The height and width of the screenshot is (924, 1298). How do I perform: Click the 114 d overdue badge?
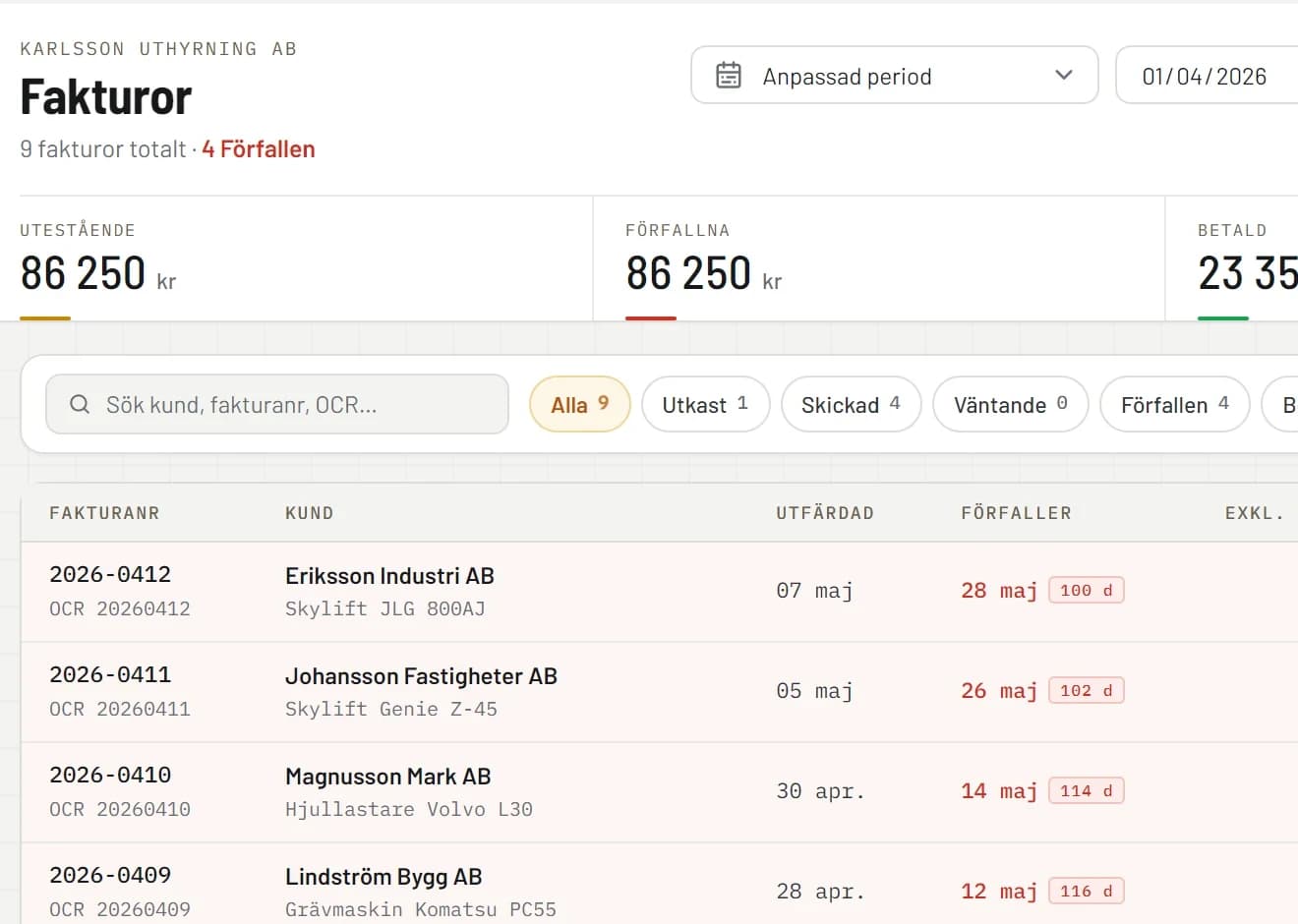1087,790
